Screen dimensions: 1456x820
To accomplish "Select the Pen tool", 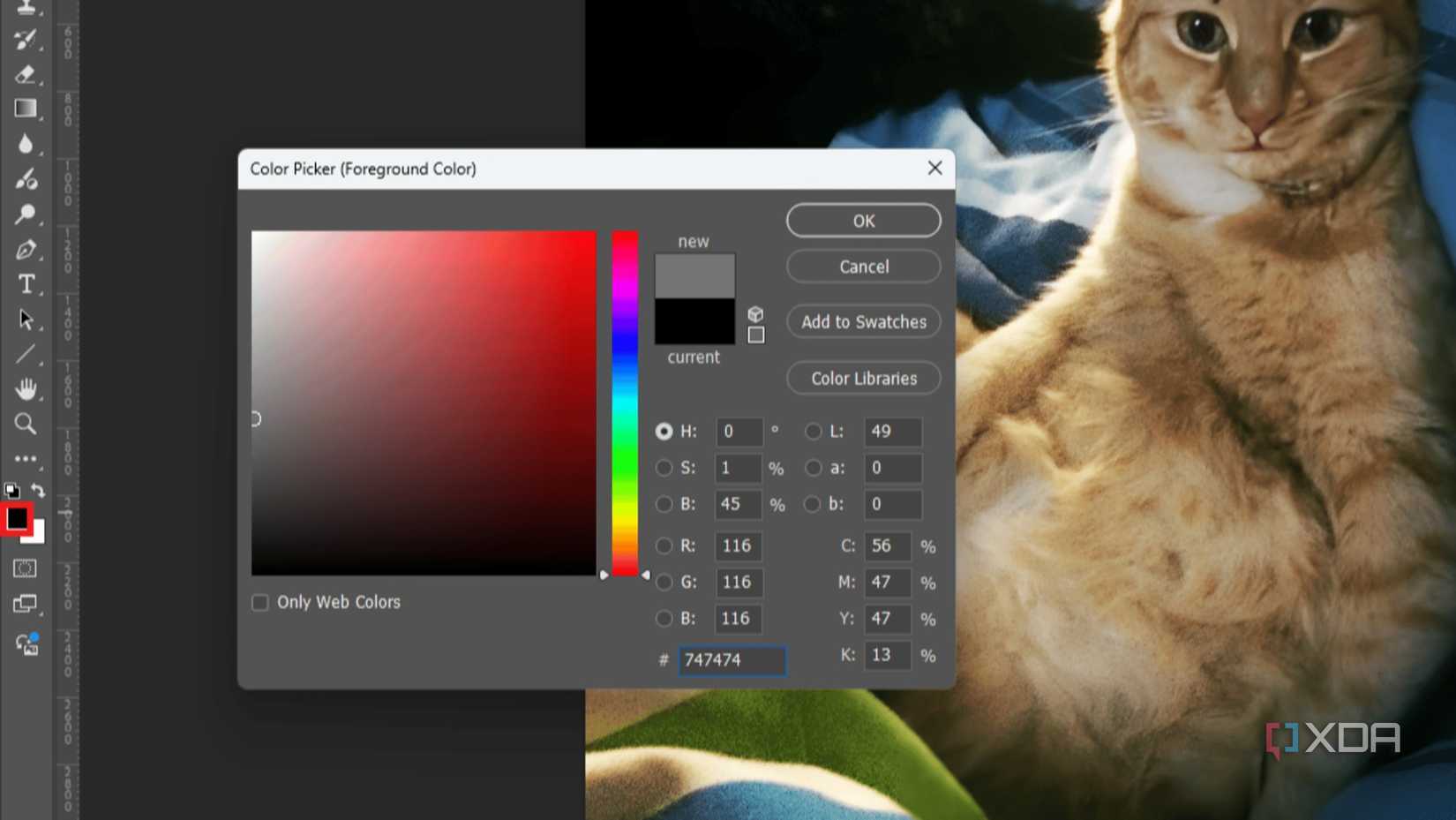I will coord(26,252).
